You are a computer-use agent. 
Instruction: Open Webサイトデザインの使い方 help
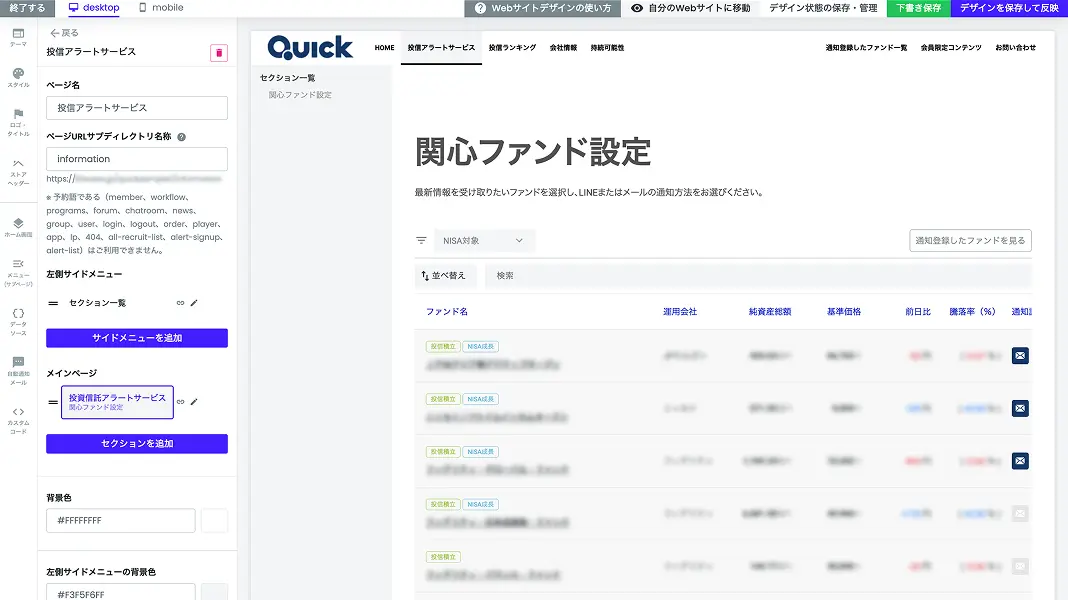click(x=542, y=8)
